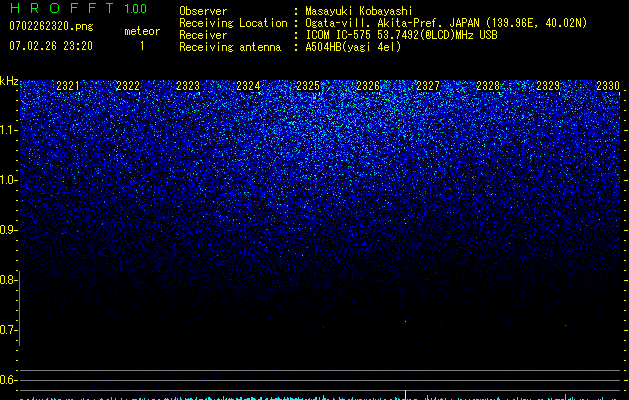
Task: Click the kHz axis unit label
Action: [x=9, y=81]
